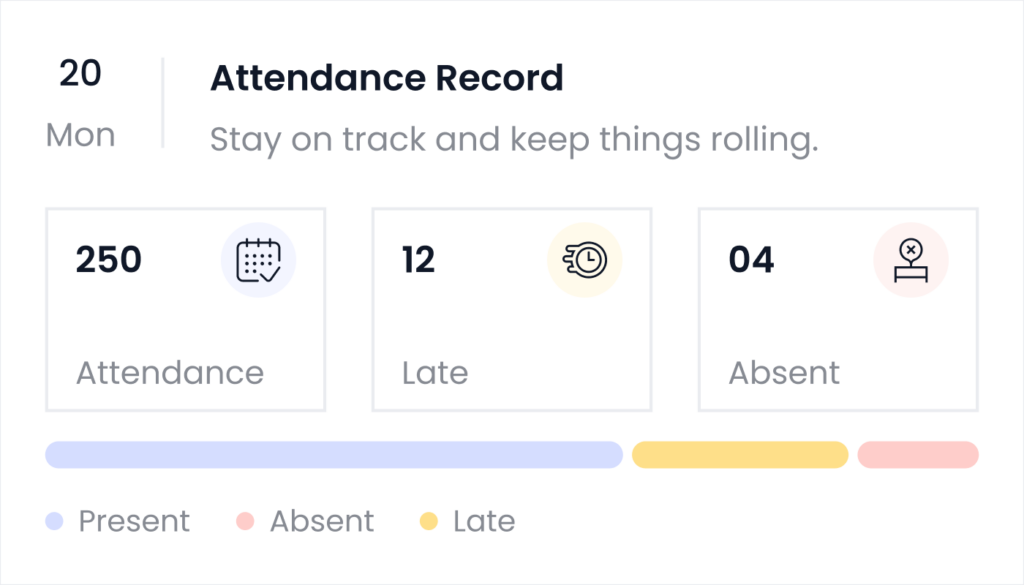
Task: Click the Attendance Record heading
Action: point(386,78)
